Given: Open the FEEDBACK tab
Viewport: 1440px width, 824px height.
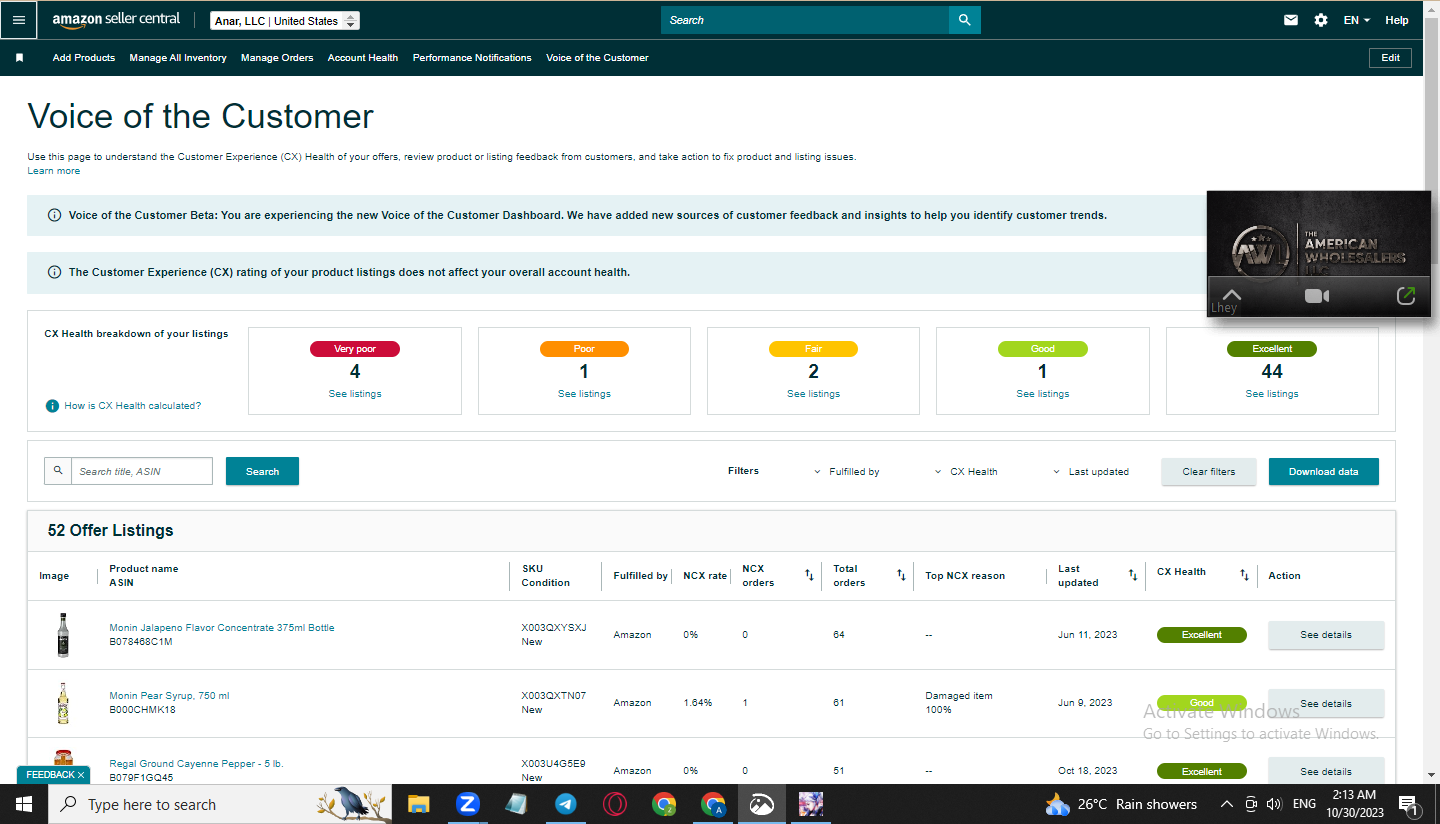Looking at the screenshot, I should pyautogui.click(x=54, y=775).
